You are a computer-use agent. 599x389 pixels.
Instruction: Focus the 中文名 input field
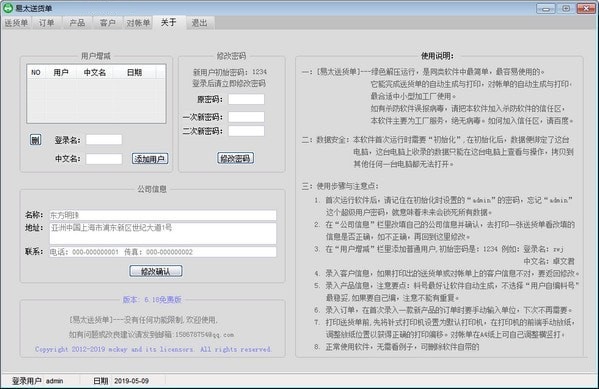104,159
